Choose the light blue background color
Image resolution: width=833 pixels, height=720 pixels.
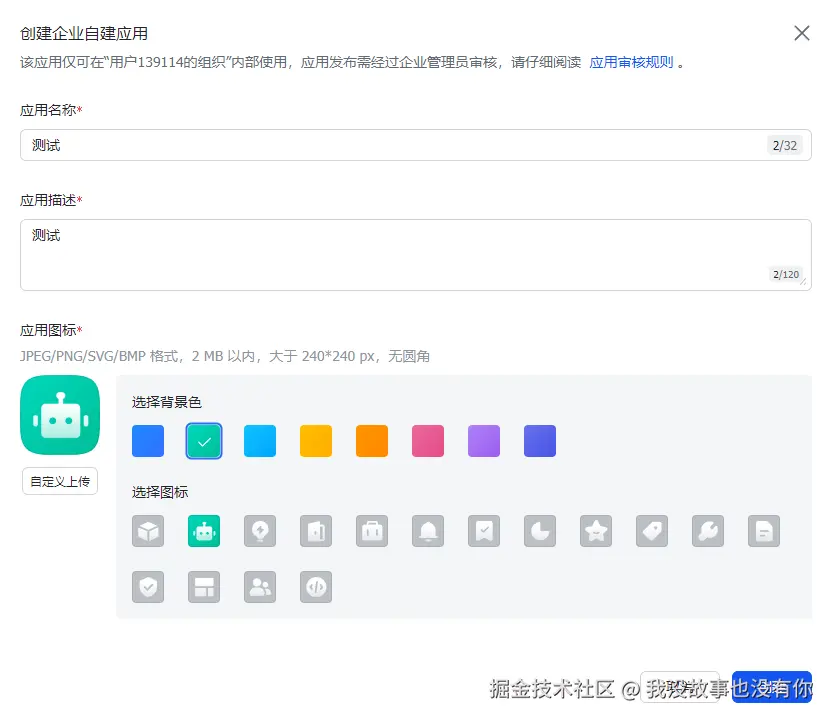[x=260, y=441]
